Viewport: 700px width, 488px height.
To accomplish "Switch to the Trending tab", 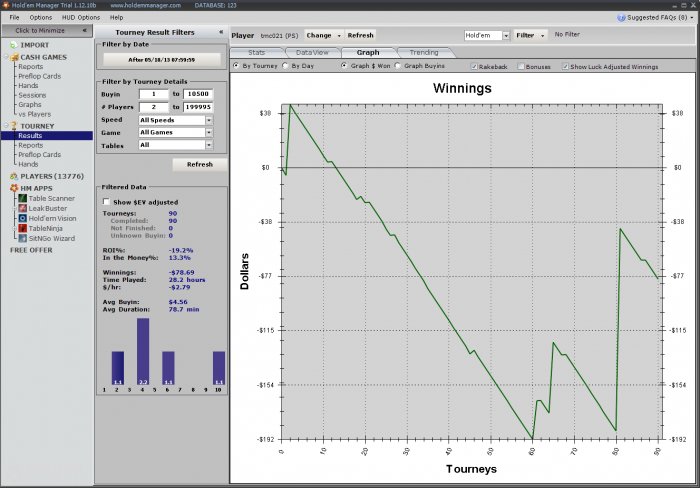I will tap(424, 52).
